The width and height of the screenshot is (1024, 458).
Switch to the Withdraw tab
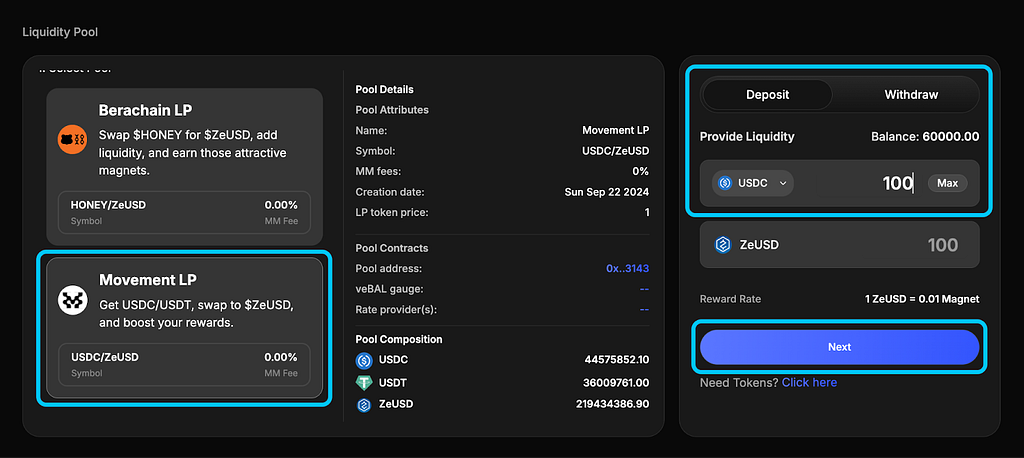pos(911,95)
